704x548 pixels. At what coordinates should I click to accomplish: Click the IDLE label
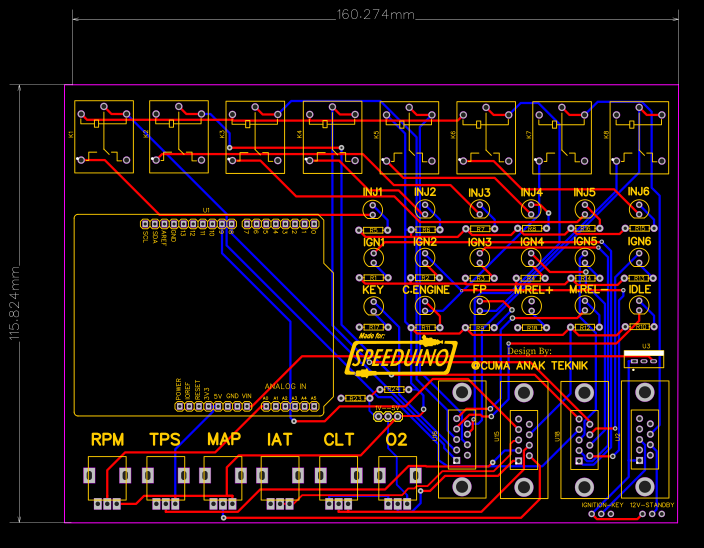(x=639, y=289)
